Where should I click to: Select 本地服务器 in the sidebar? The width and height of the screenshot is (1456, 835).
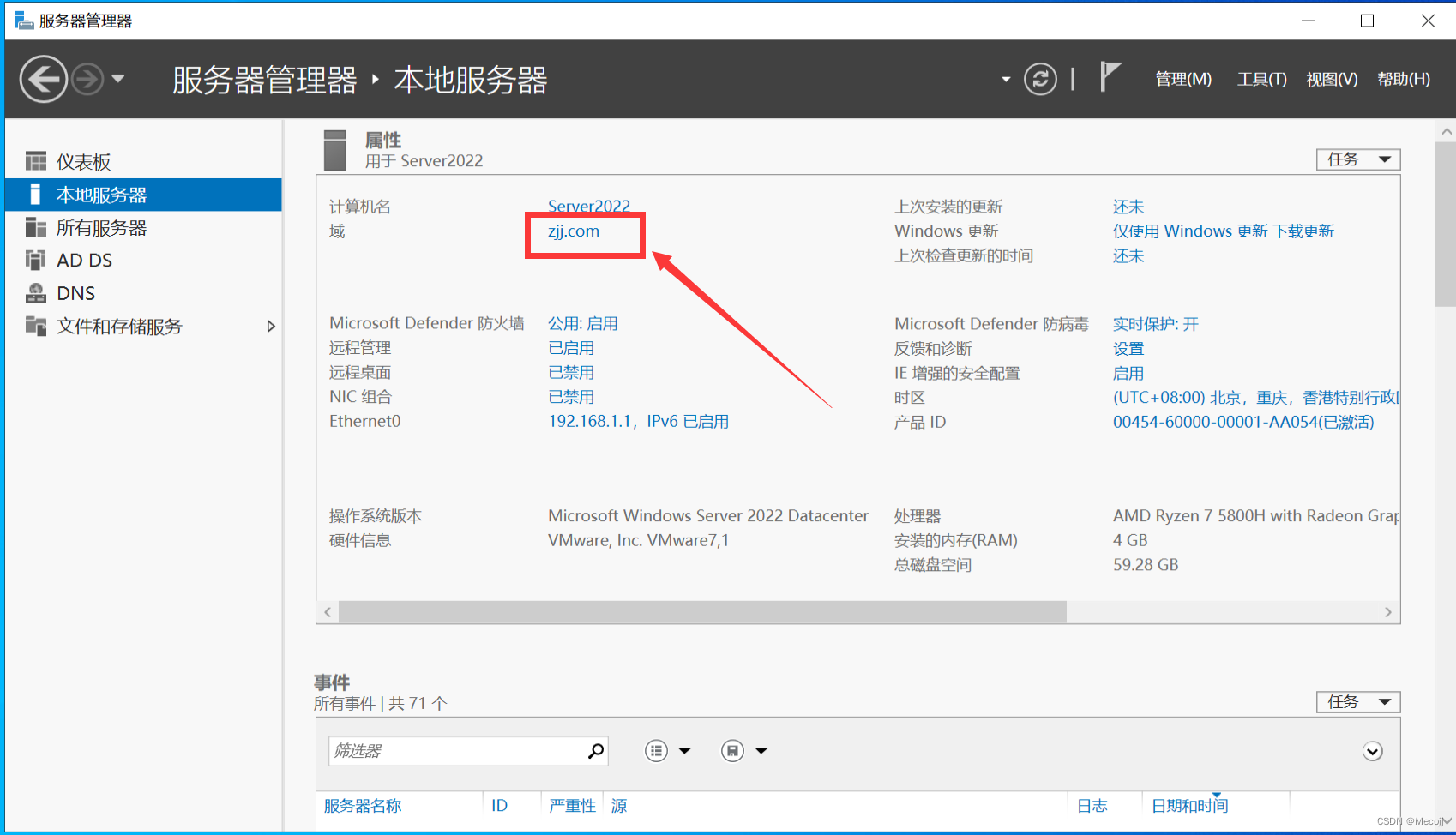click(x=143, y=195)
